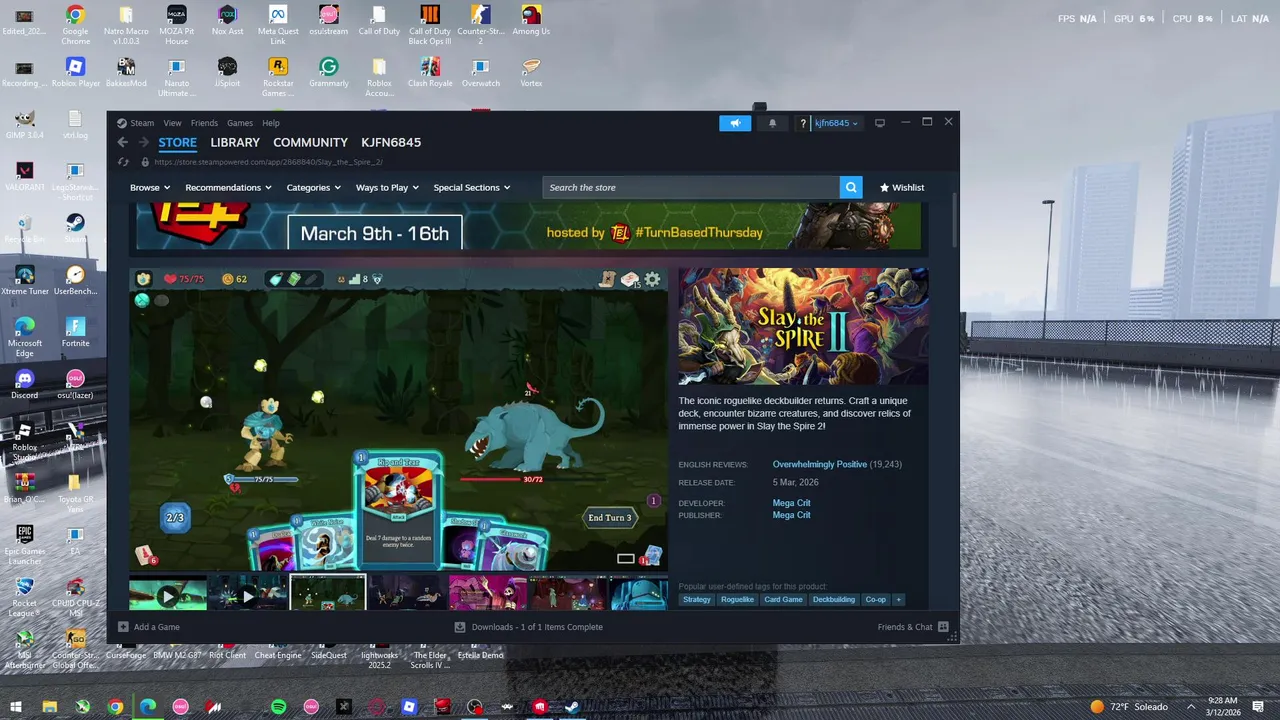Expand the Categories dropdown

(x=314, y=187)
